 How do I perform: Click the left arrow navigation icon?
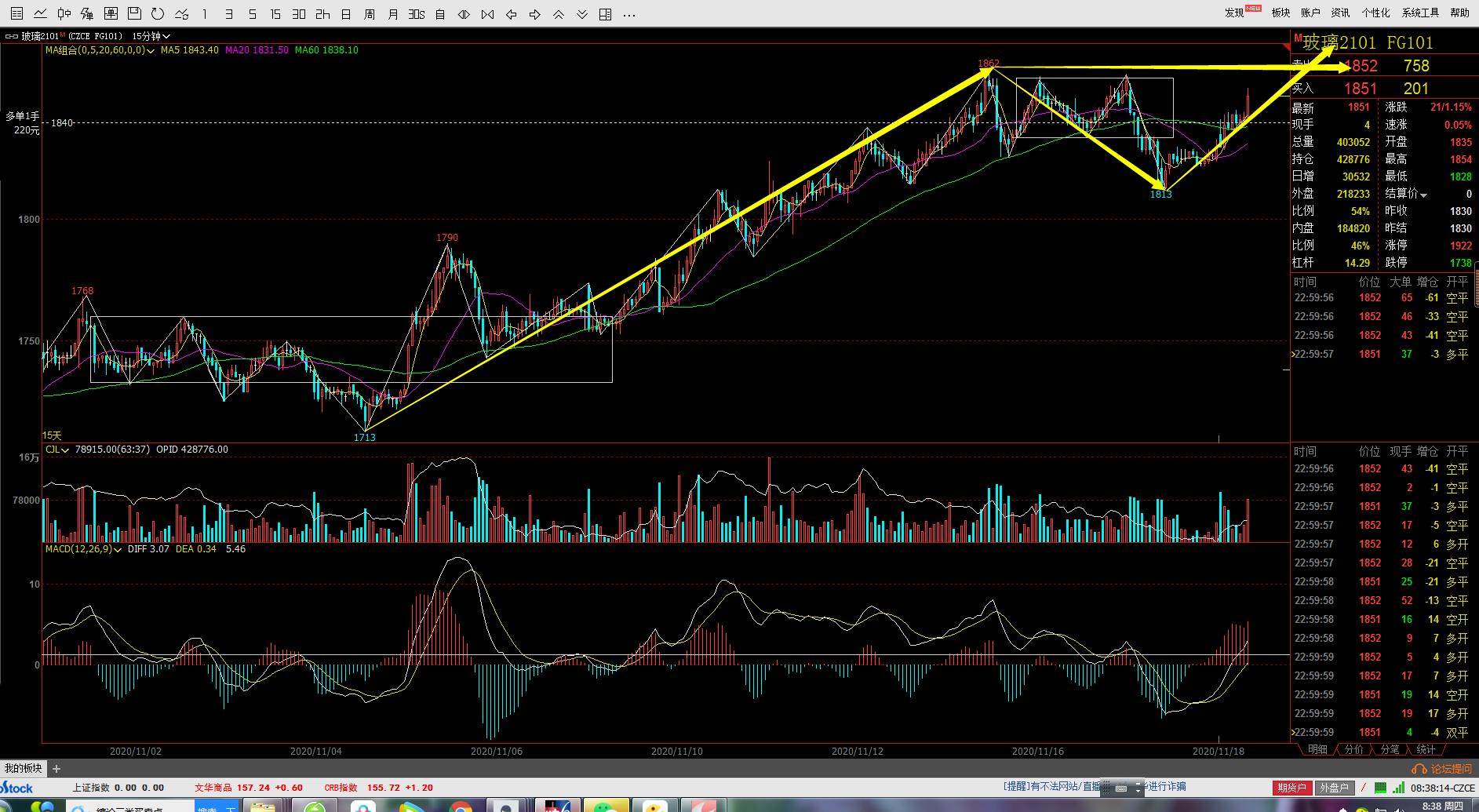point(512,14)
